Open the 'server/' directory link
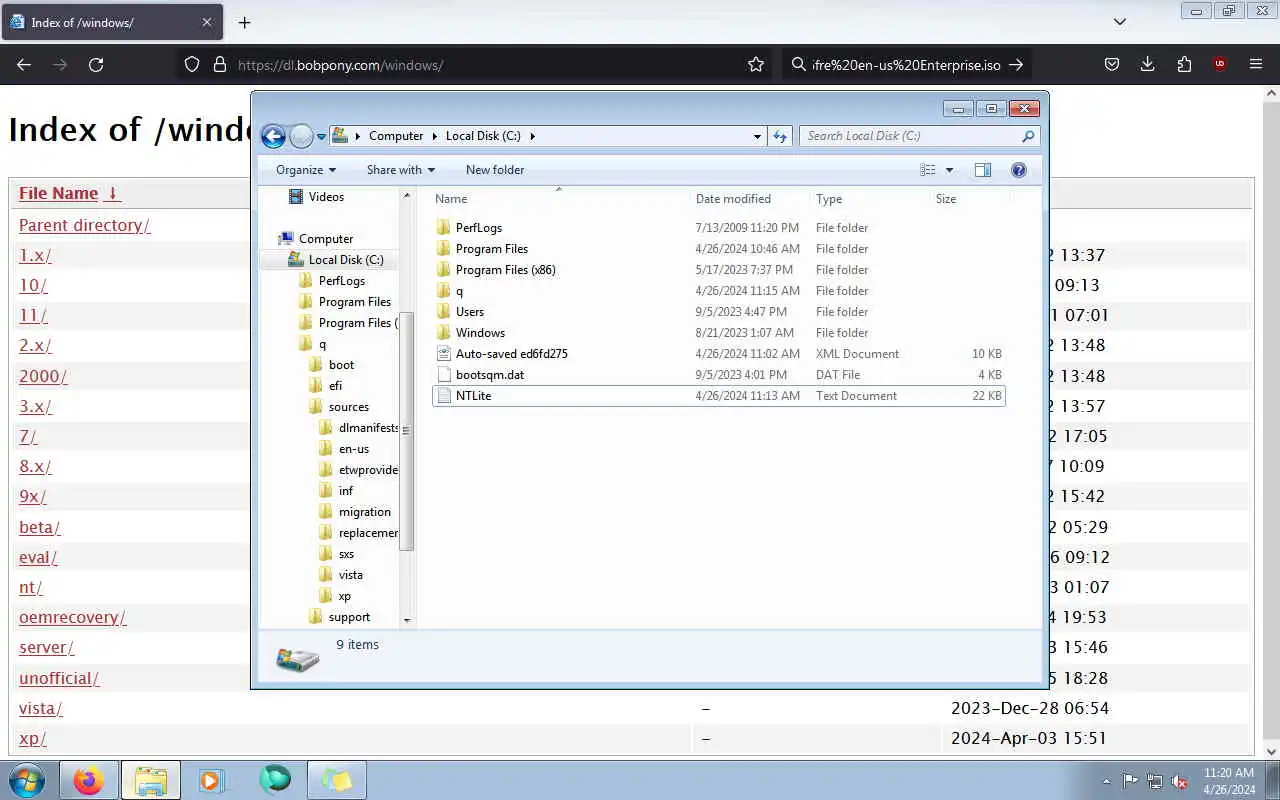Image resolution: width=1280 pixels, height=800 pixels. [46, 647]
